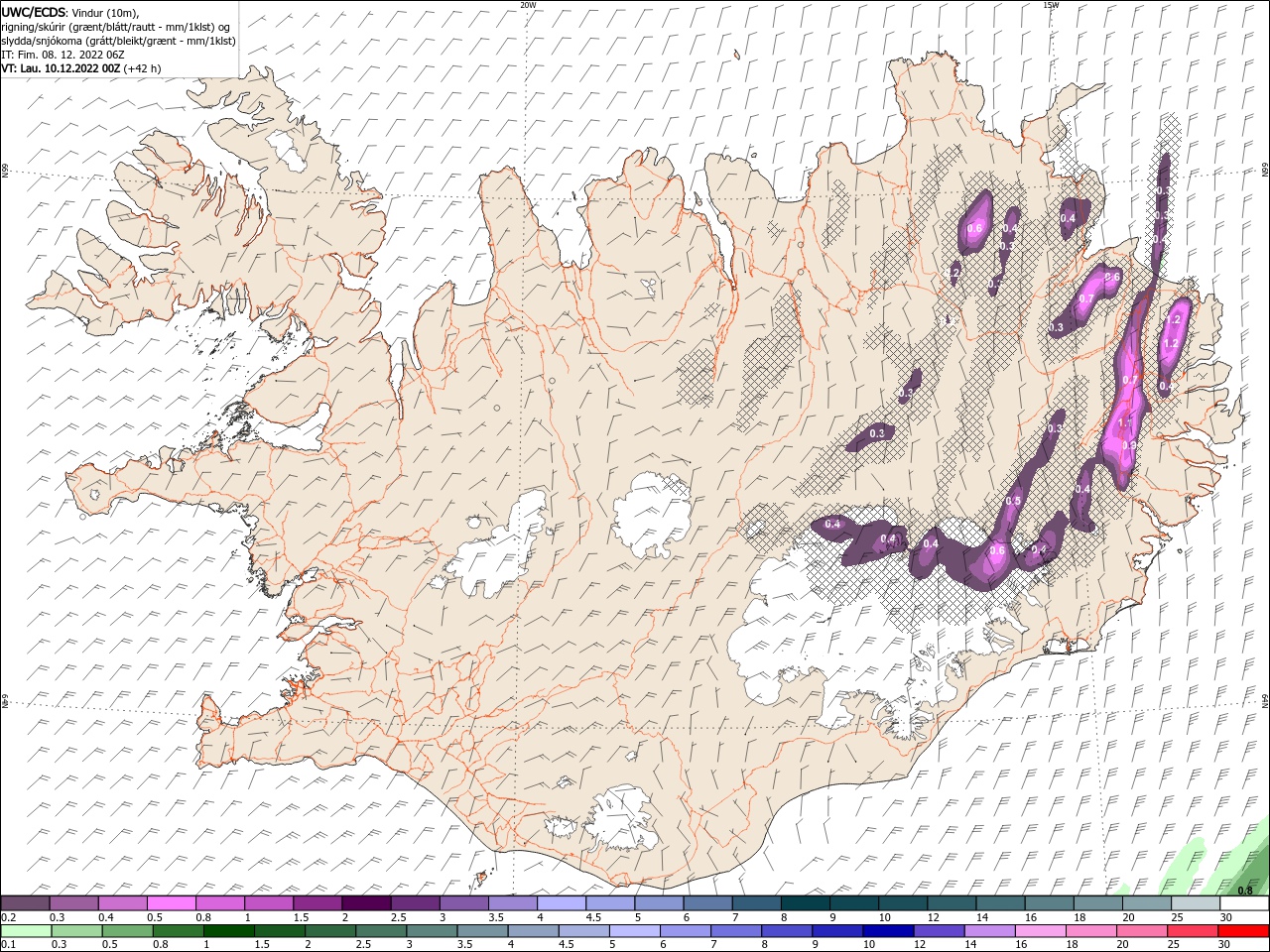Select the 0.5 precipitation value on the map

pos(1013,501)
